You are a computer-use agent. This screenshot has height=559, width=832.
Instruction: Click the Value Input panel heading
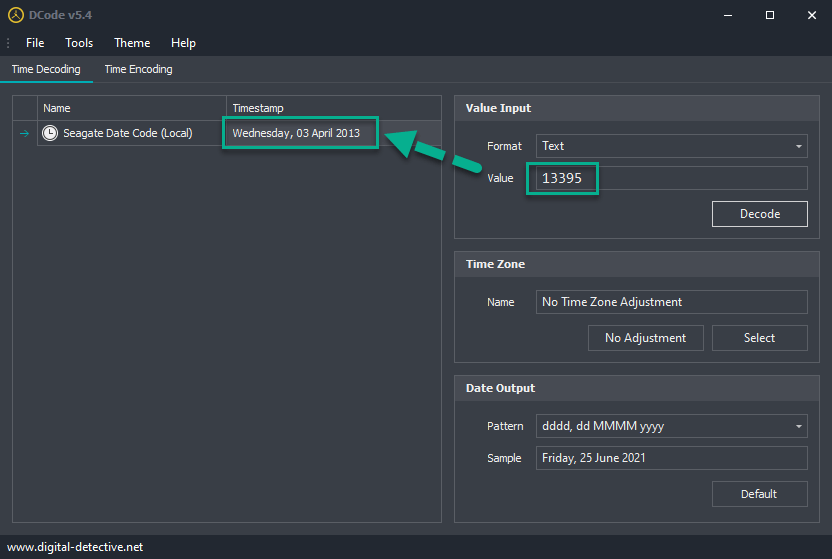[x=498, y=108]
